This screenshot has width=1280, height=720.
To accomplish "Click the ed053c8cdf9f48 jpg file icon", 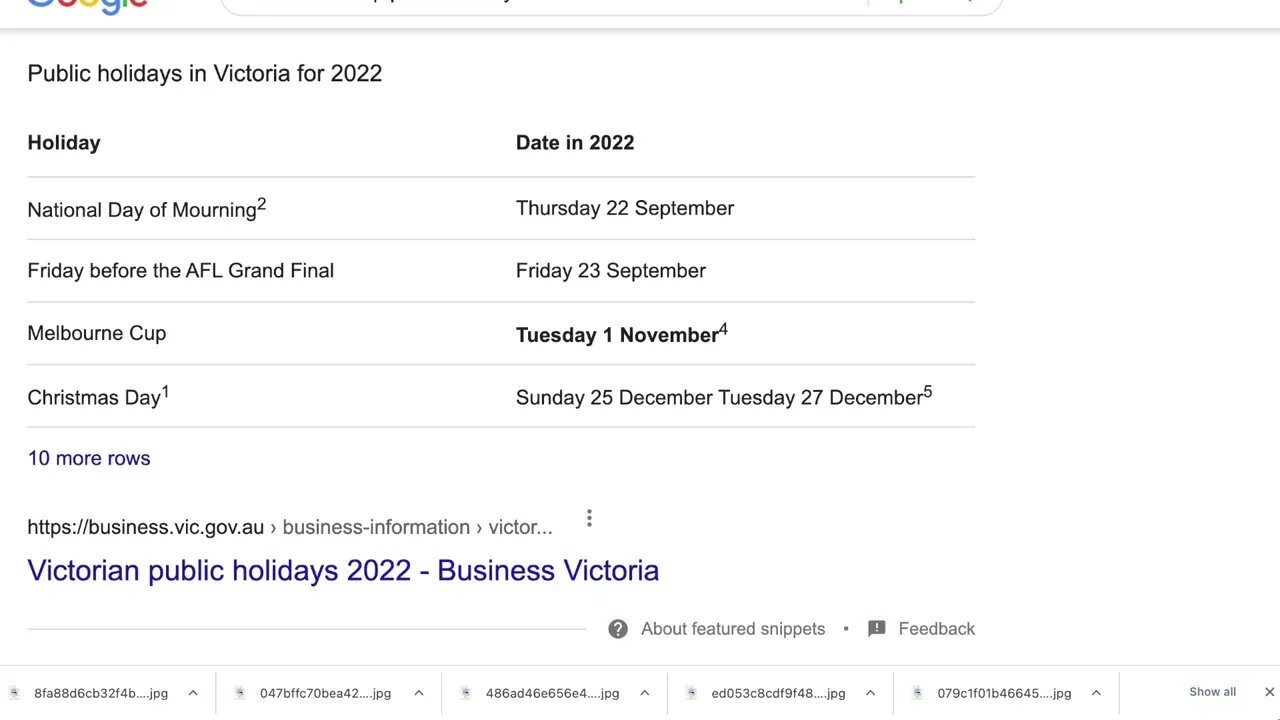I will pos(691,693).
